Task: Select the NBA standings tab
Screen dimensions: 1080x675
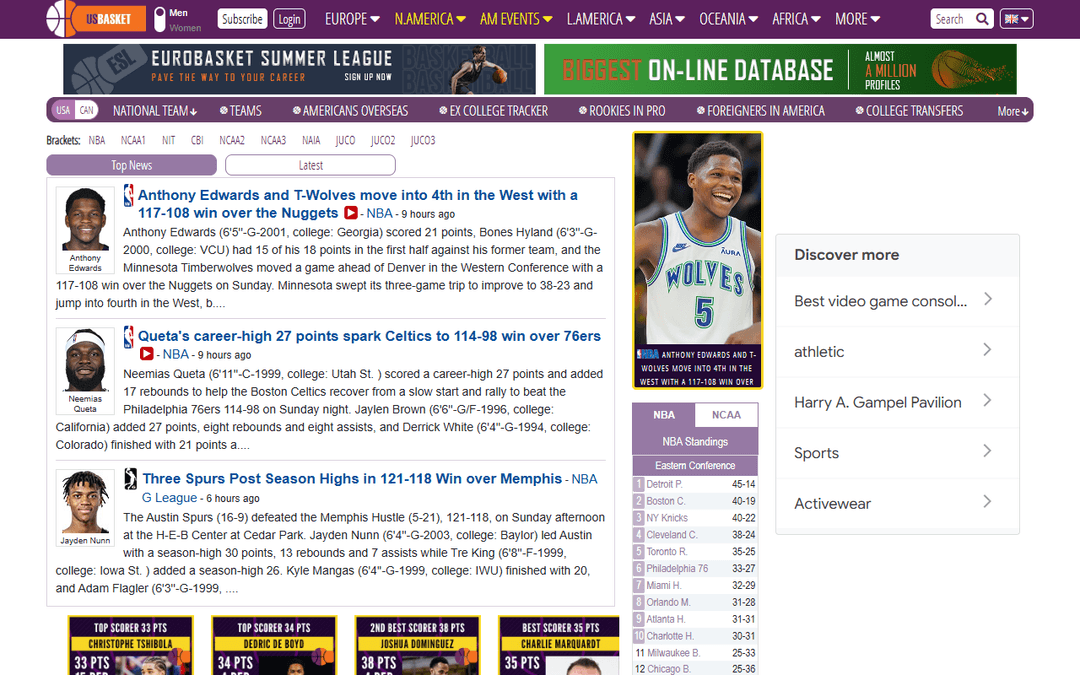Action: coord(663,415)
